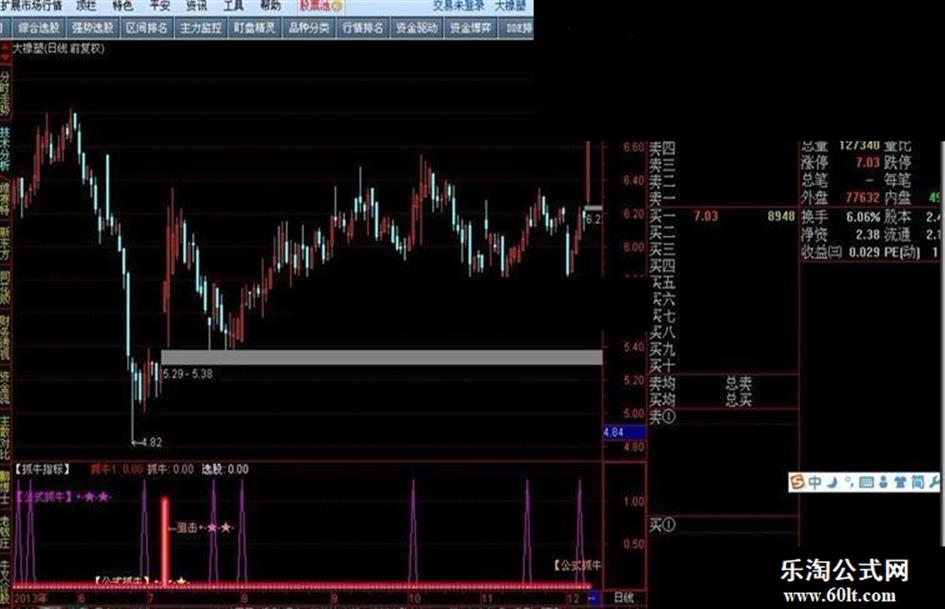Click the 5.29 - 5.38 range label
Image resolution: width=945 pixels, height=609 pixels.
(187, 374)
